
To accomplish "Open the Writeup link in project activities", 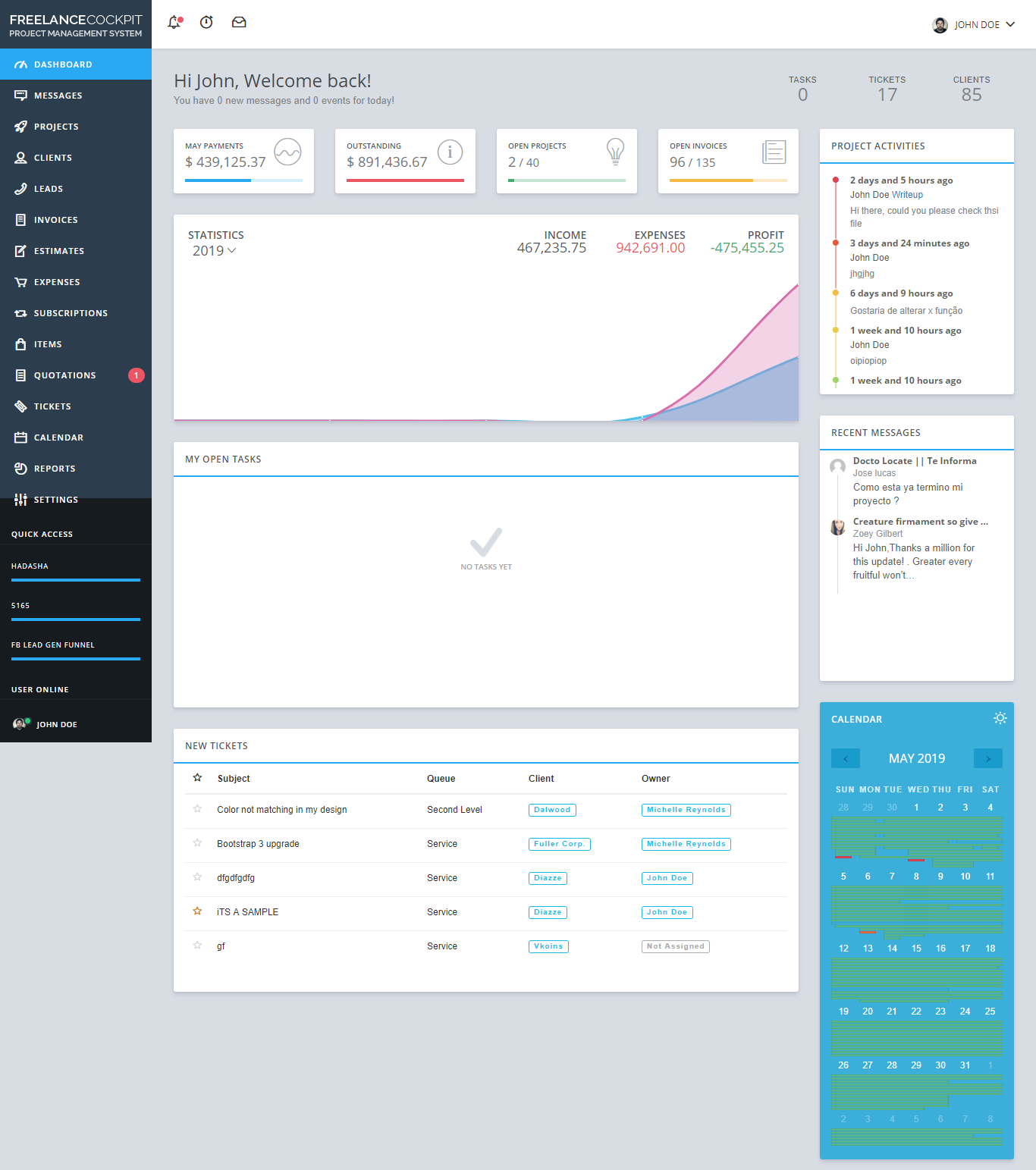I will pos(907,195).
